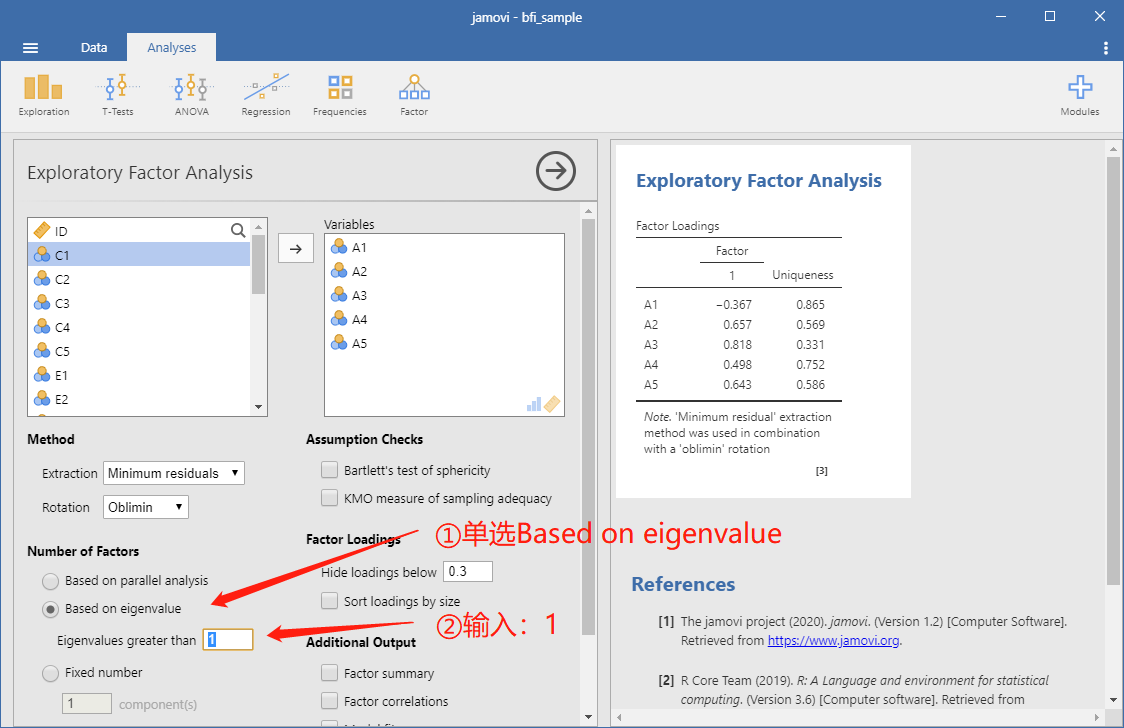Enable Sort loadings by size
This screenshot has height=728, width=1124.
click(x=329, y=600)
